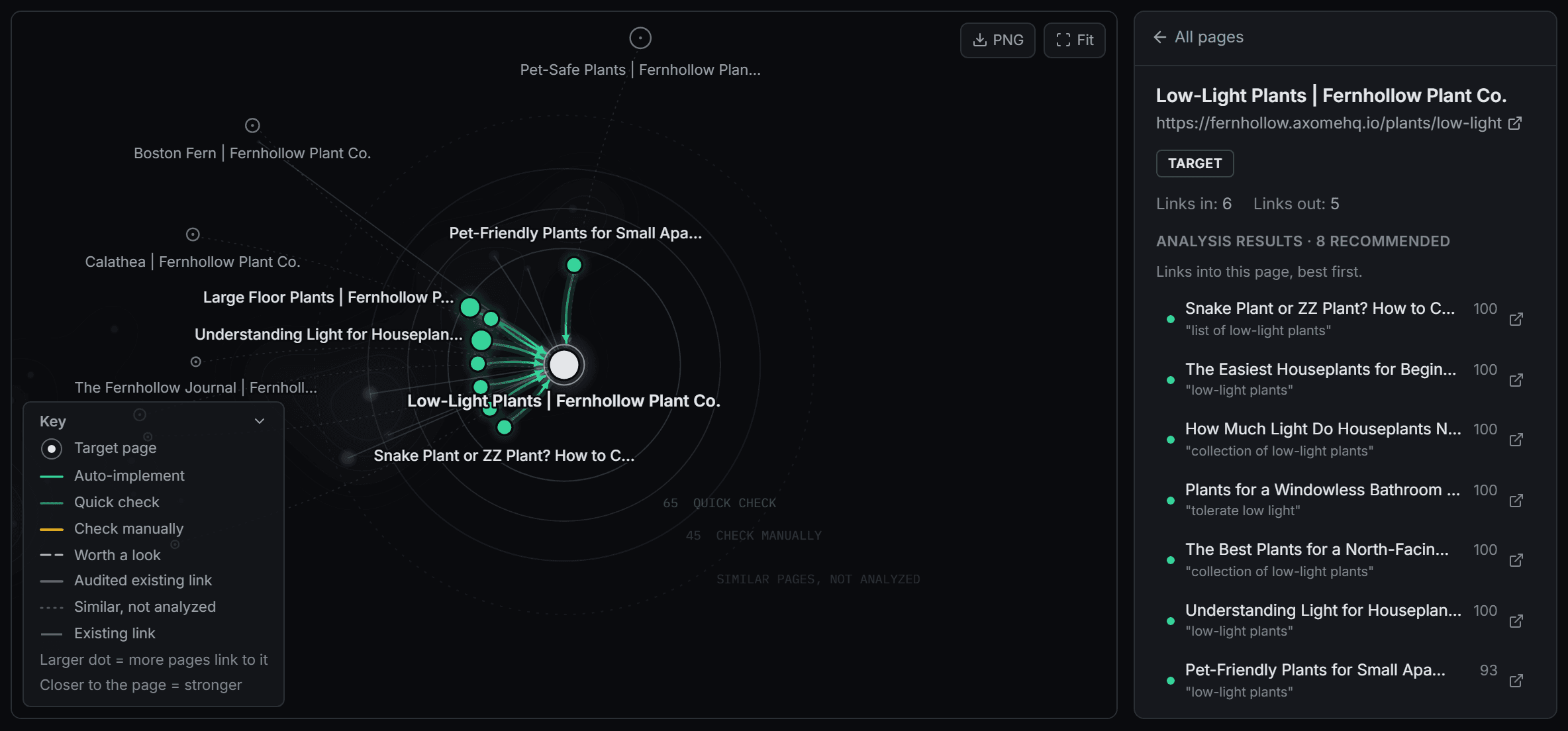Click the Pet-Safe Plants graph label
The image size is (1568, 731).
pos(640,70)
